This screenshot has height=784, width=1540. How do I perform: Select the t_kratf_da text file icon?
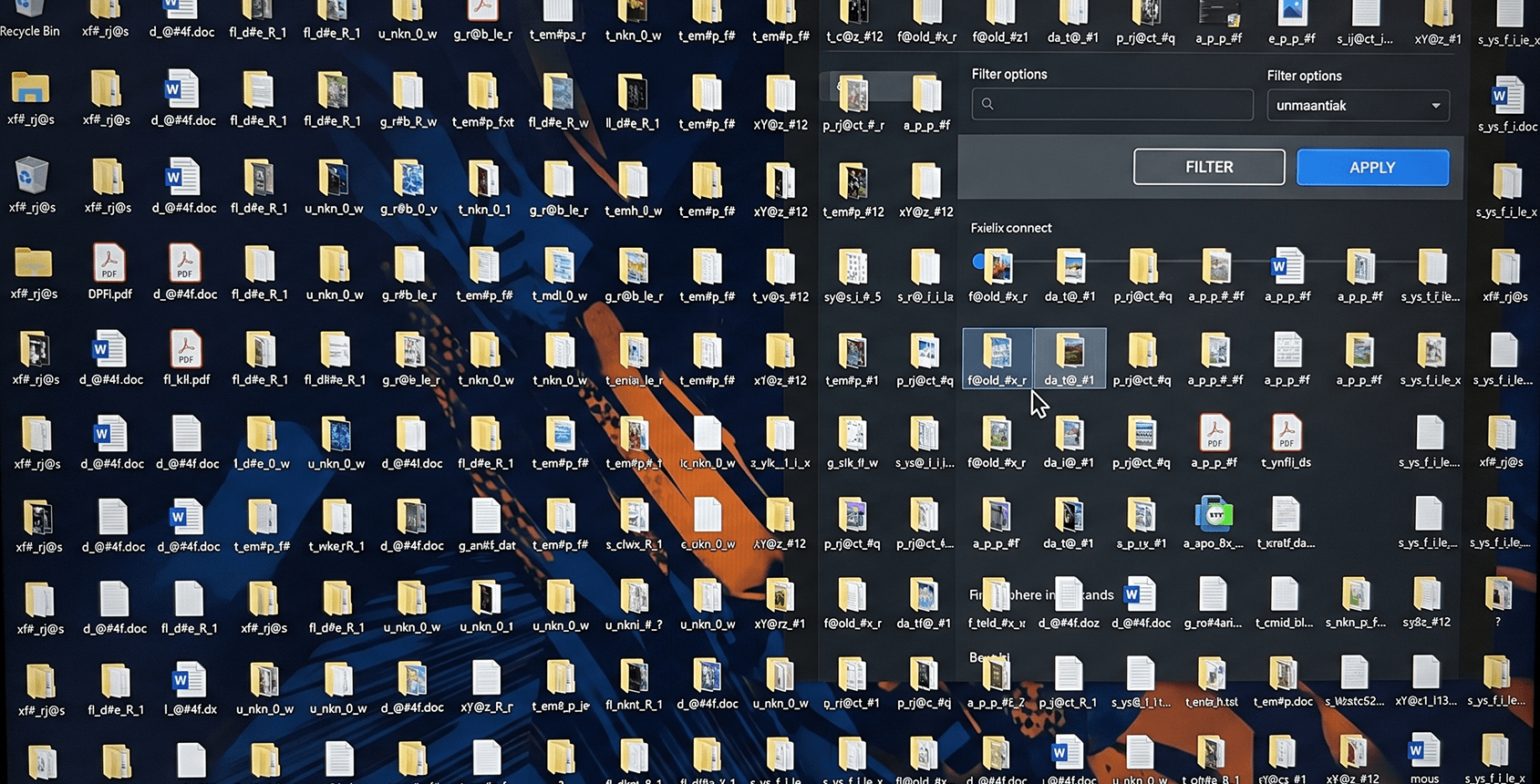pos(1286,515)
